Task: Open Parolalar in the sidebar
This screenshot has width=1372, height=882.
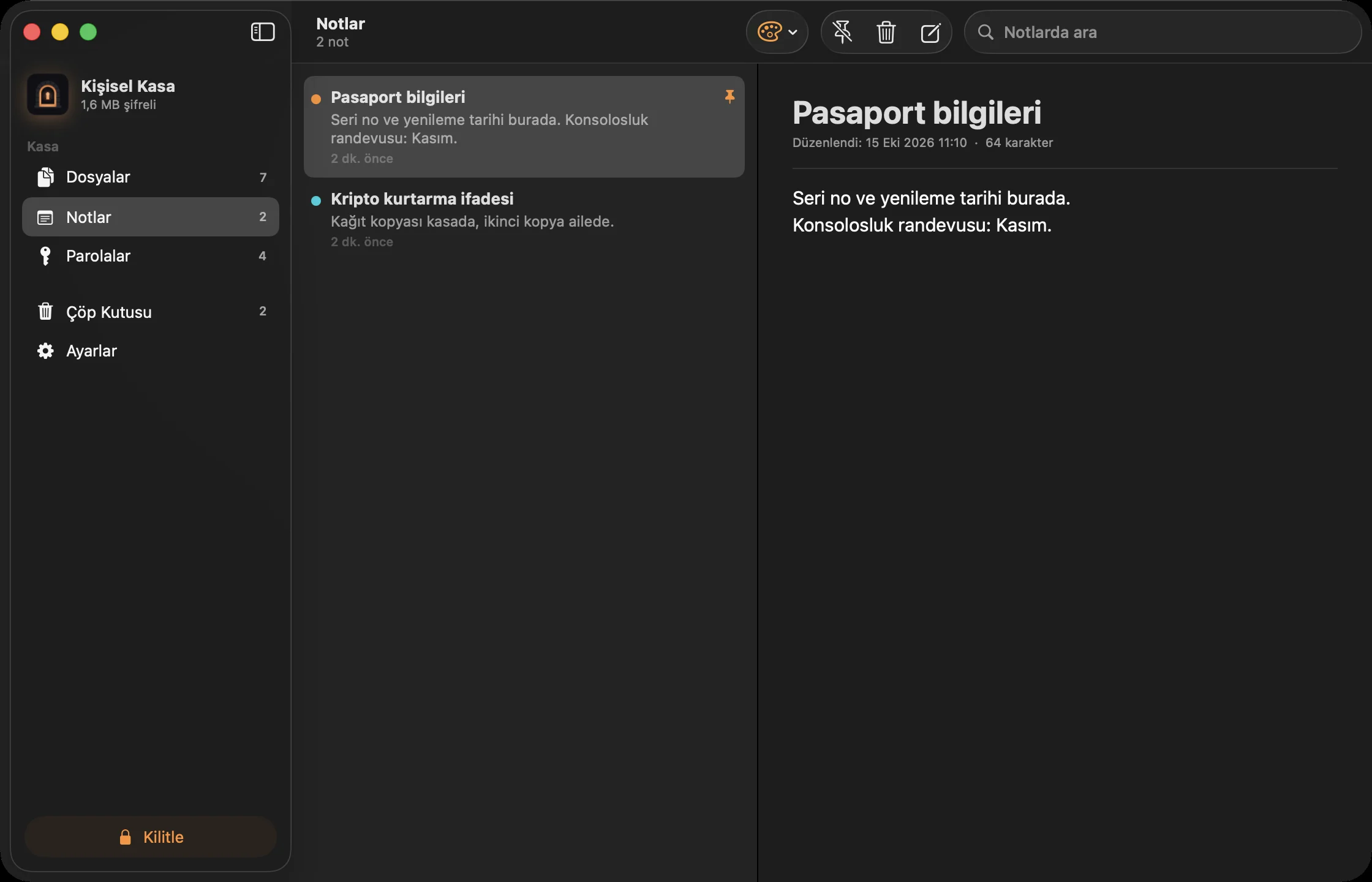Action: pos(151,256)
